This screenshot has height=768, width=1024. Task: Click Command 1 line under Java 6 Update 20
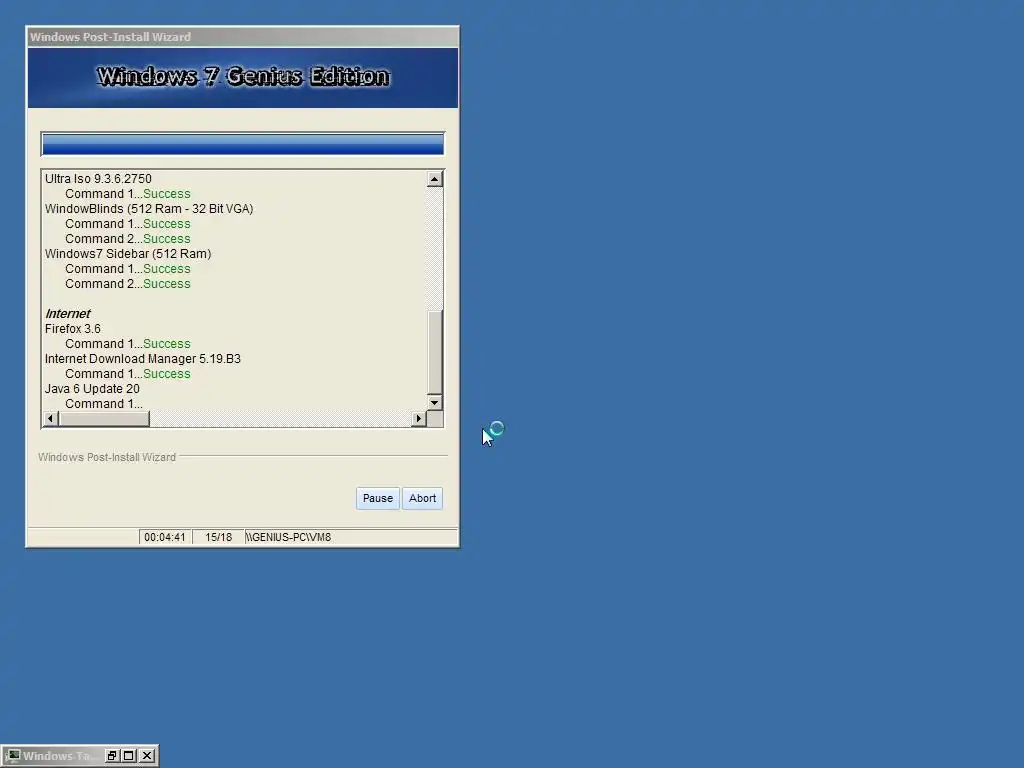pyautogui.click(x=104, y=404)
